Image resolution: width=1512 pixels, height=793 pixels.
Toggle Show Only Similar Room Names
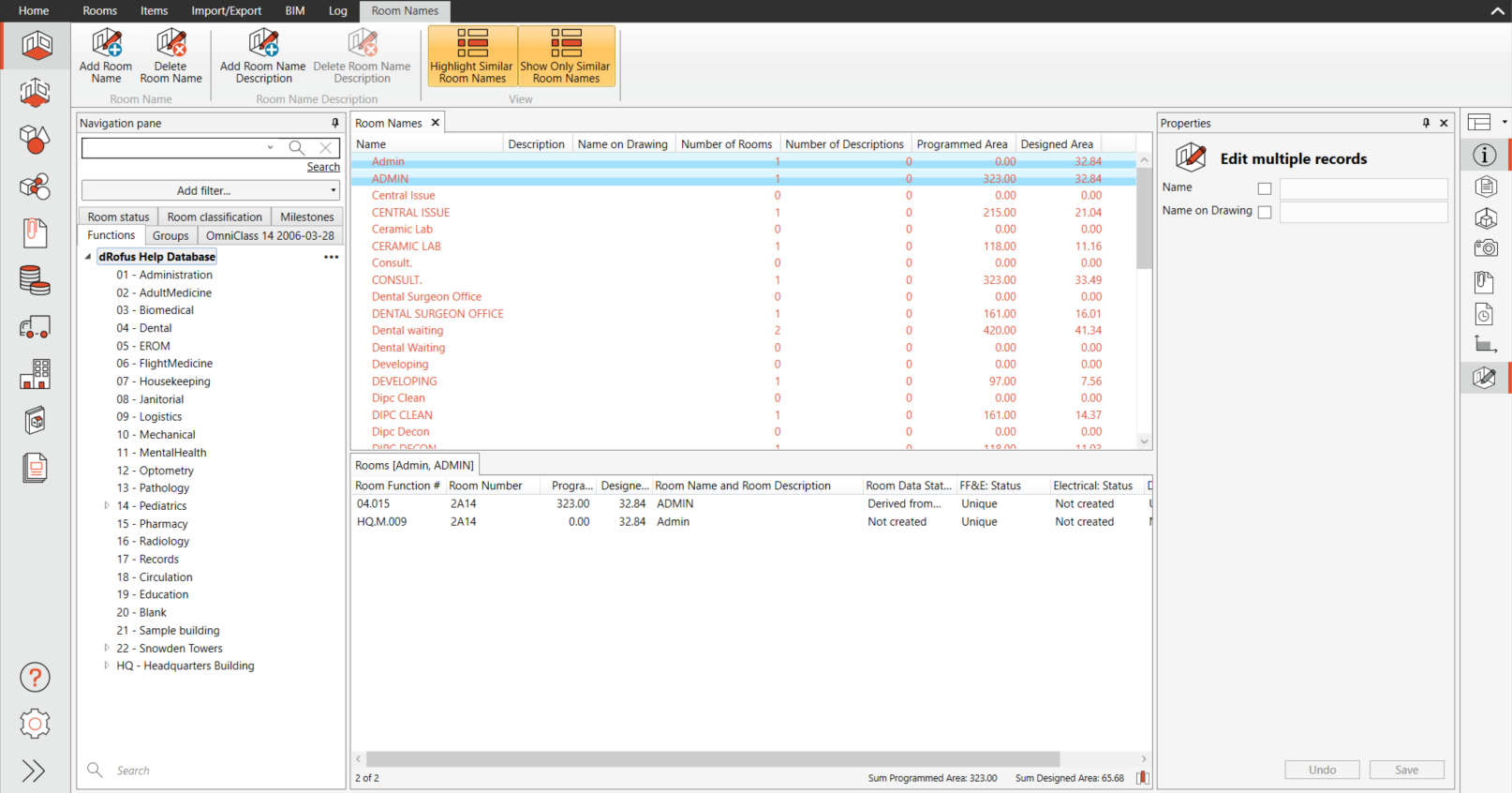pos(565,56)
